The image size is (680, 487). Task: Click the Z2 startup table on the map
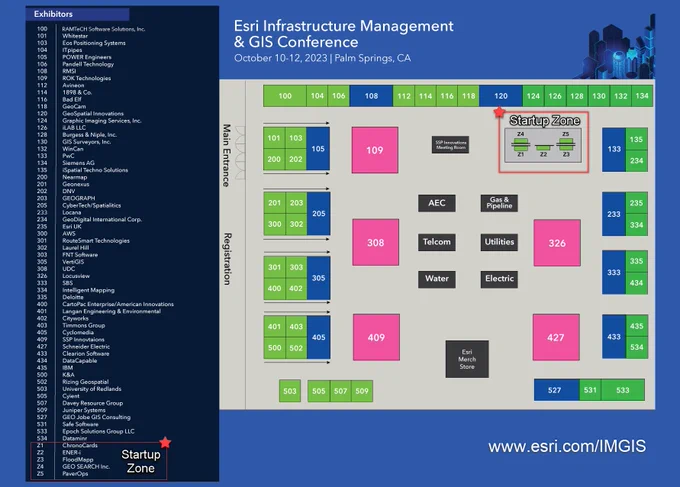click(x=543, y=148)
